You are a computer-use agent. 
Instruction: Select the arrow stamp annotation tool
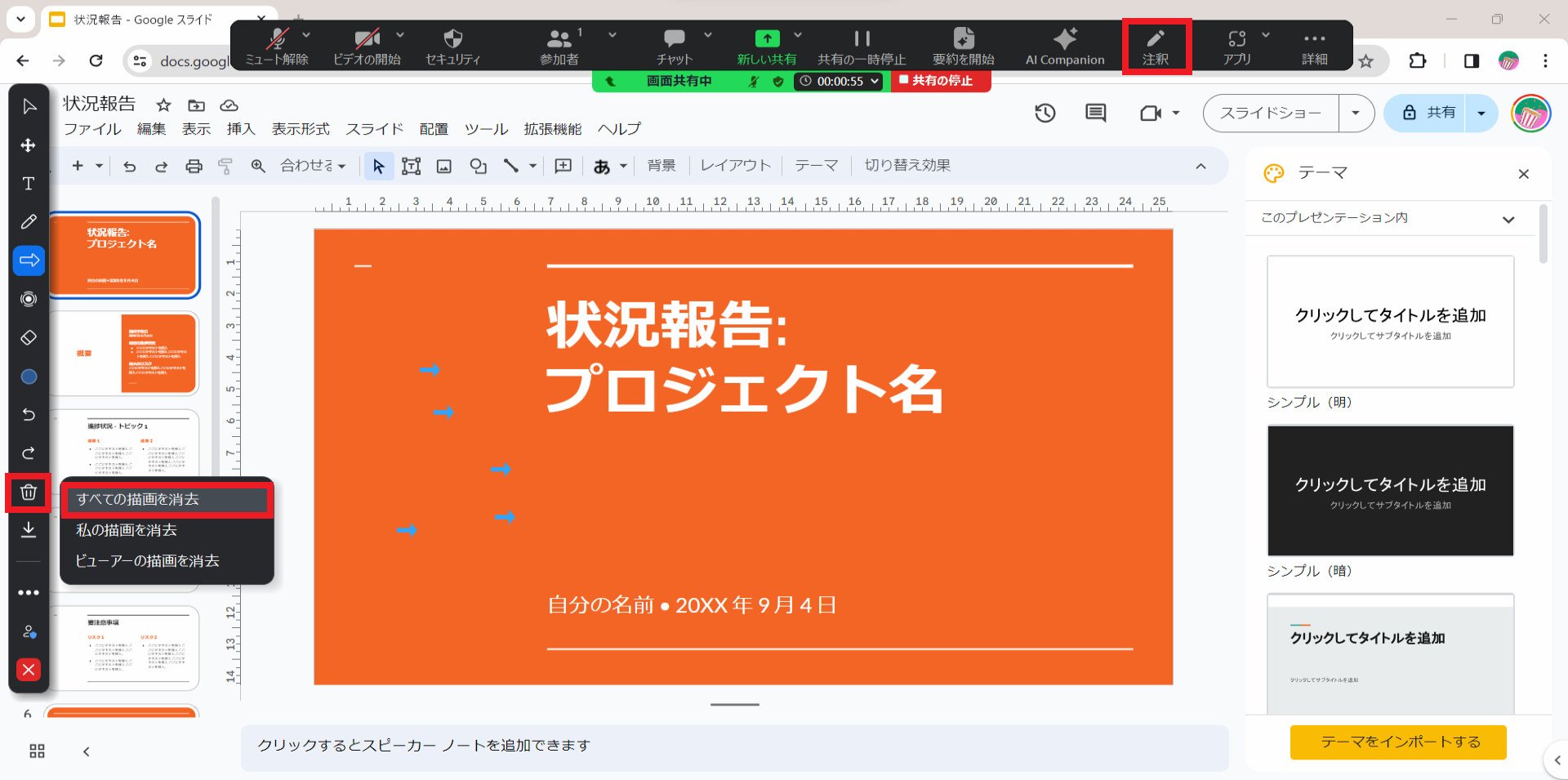29,261
